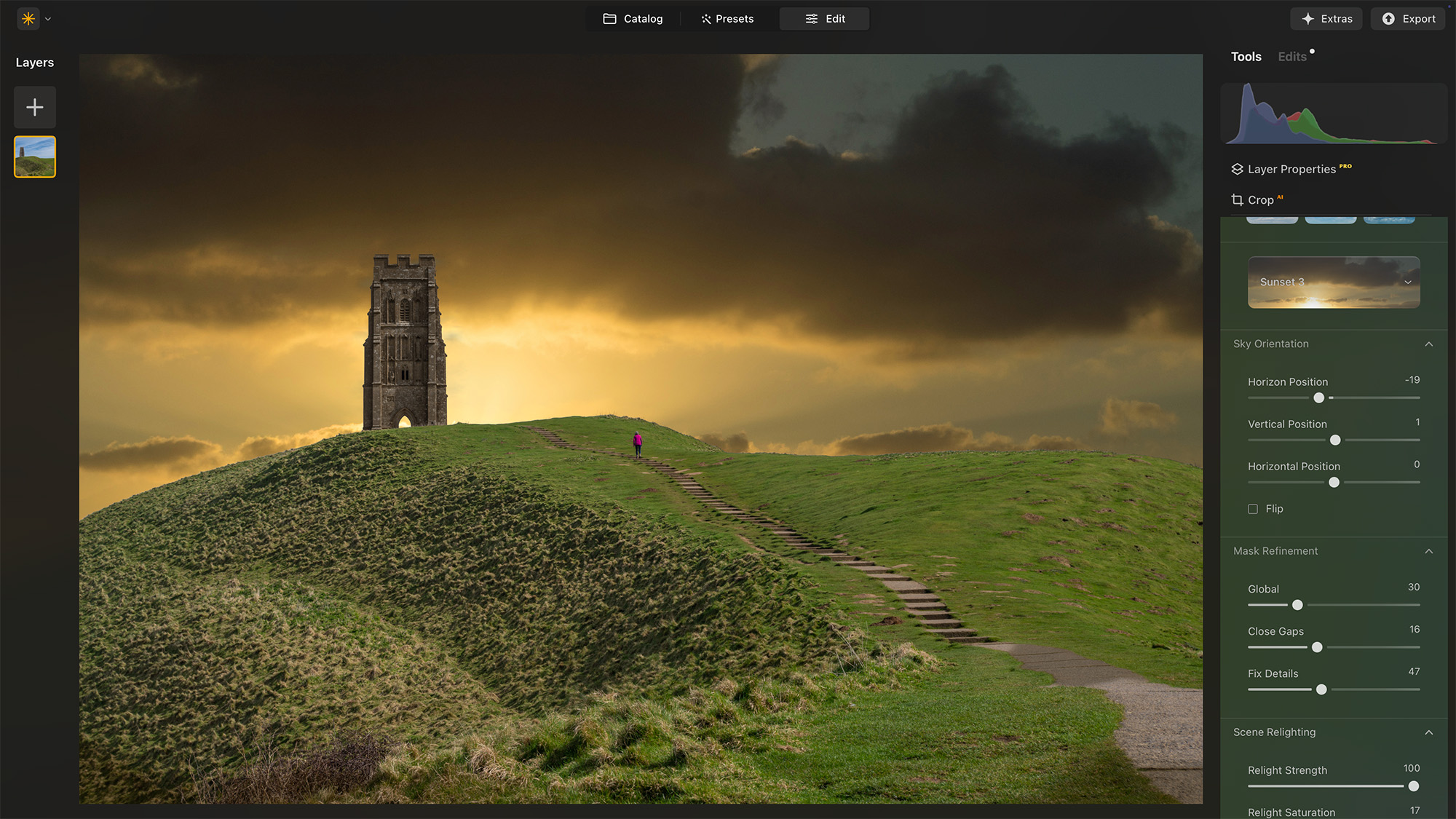Screen dimensions: 1456x819
Task: Open the Sunset 3 sky selection dropdown
Action: tap(1334, 282)
